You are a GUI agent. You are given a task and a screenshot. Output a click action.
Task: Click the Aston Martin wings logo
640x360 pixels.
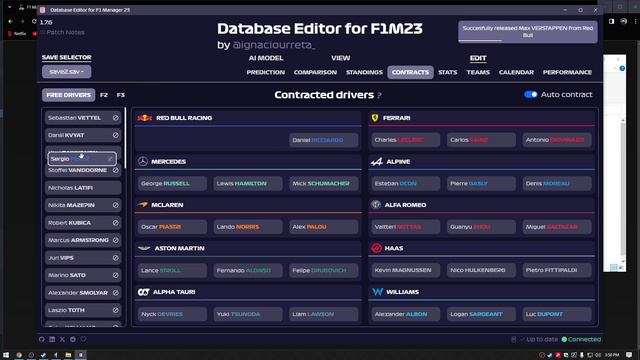point(144,248)
